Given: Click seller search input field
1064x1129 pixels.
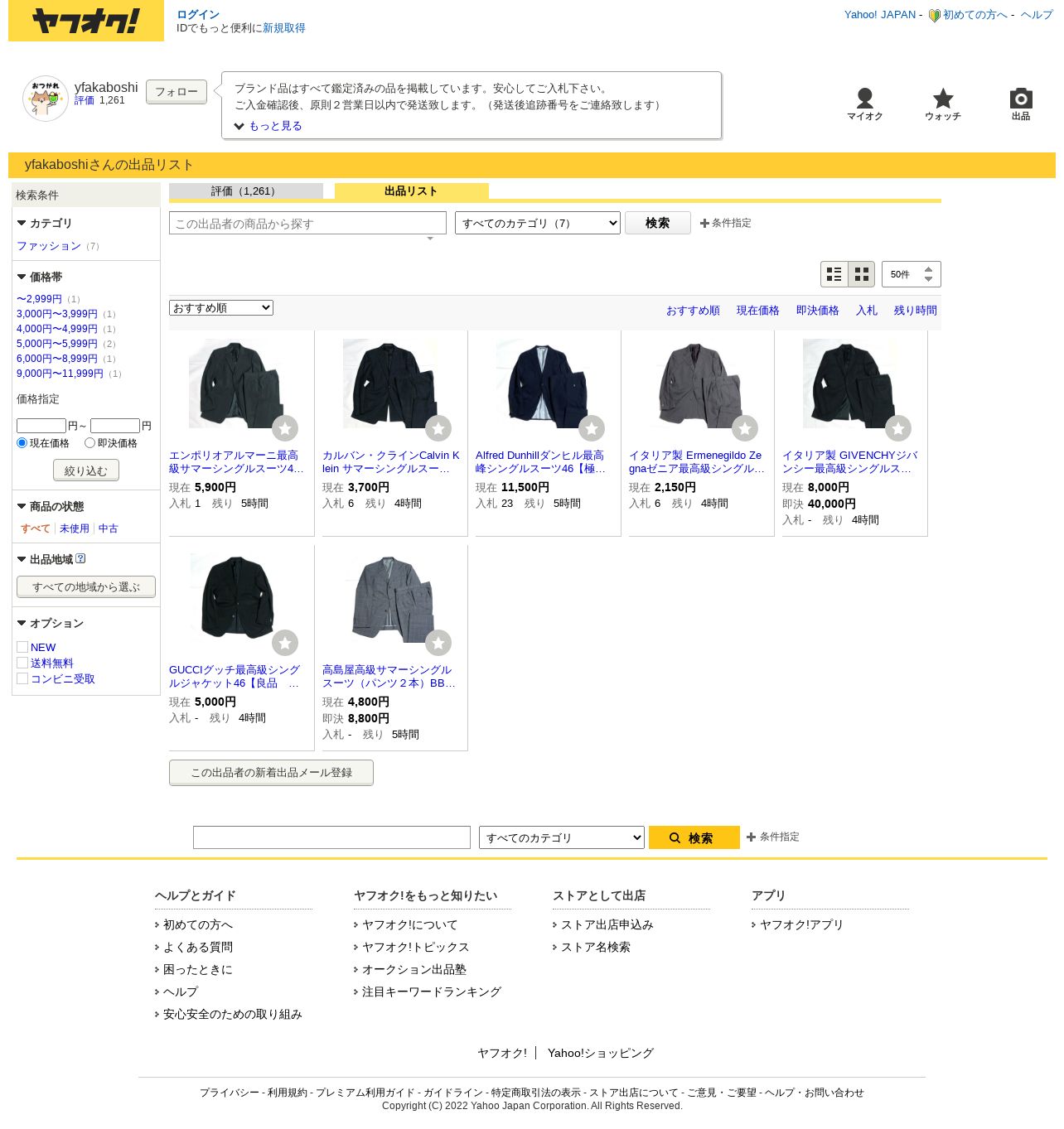Looking at the screenshot, I should click(x=307, y=223).
